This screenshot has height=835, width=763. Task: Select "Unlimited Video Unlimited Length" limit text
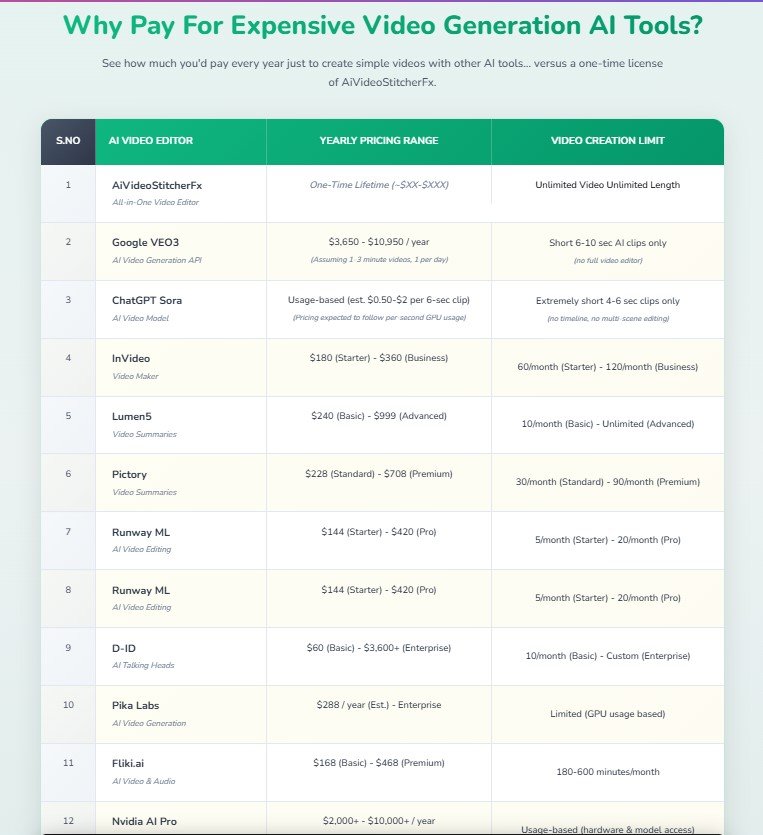[x=607, y=185]
